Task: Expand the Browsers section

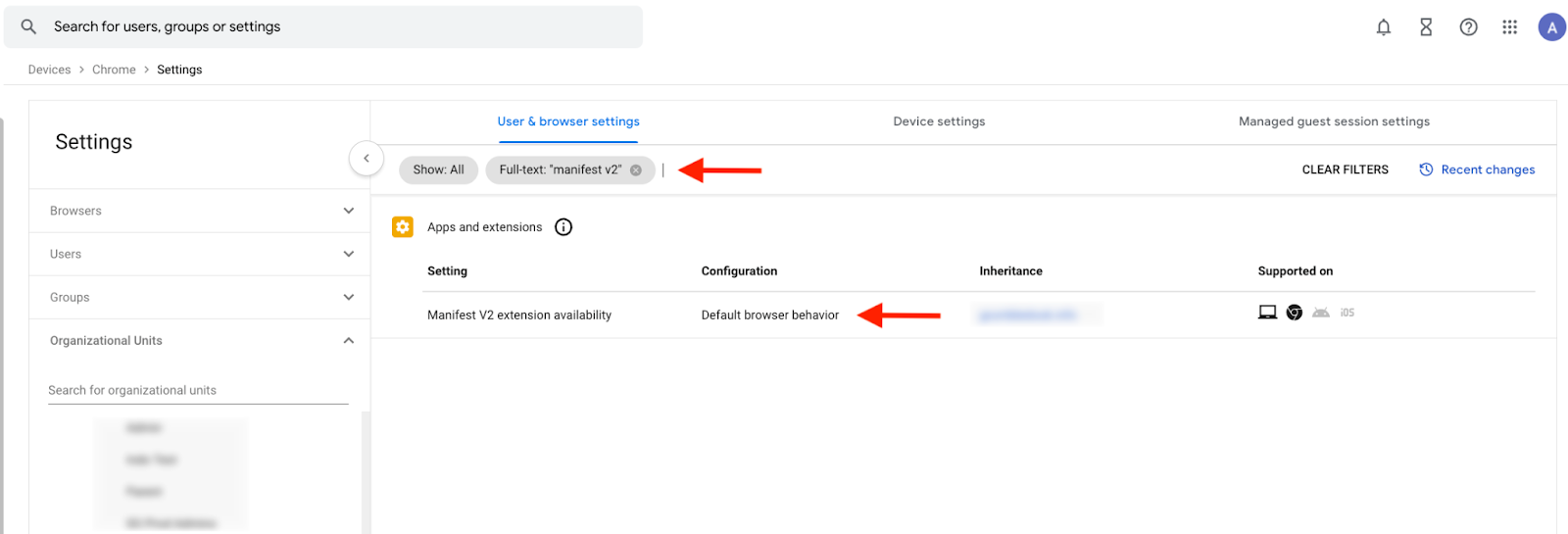Action: click(x=200, y=211)
